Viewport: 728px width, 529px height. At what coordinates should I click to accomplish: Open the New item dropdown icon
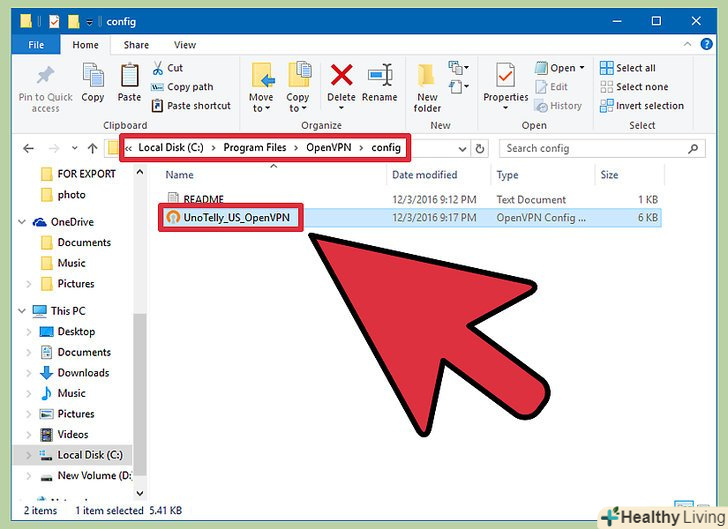pos(458,68)
